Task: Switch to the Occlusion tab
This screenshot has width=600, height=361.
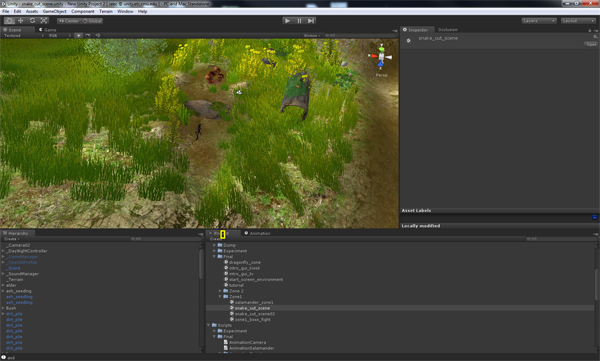Action: pos(448,29)
